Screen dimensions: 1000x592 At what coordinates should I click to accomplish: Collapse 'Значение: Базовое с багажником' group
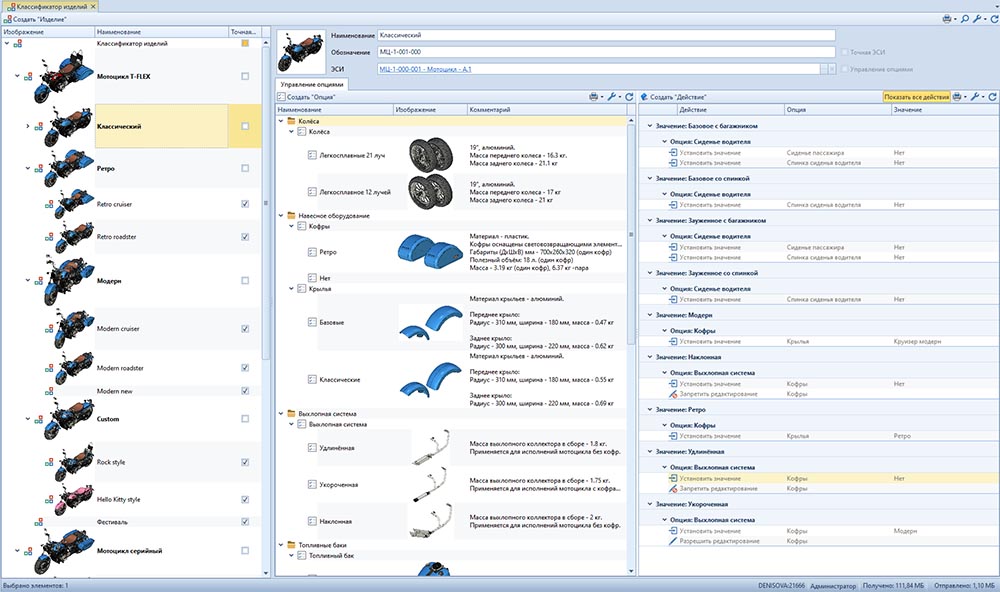click(x=648, y=127)
